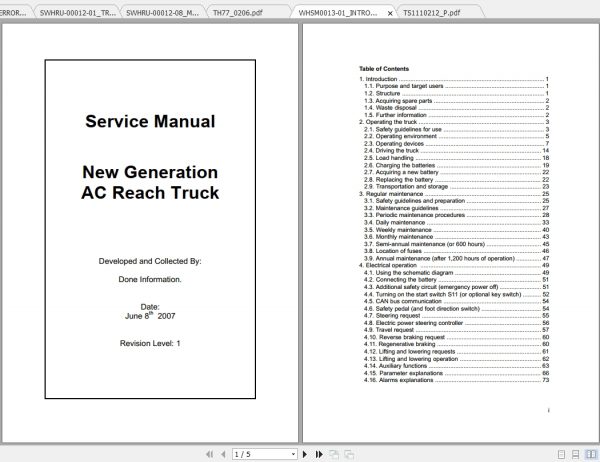Click '4.16. Alarms explanations' entry
The width and height of the screenshot is (600, 462).
(x=457, y=380)
